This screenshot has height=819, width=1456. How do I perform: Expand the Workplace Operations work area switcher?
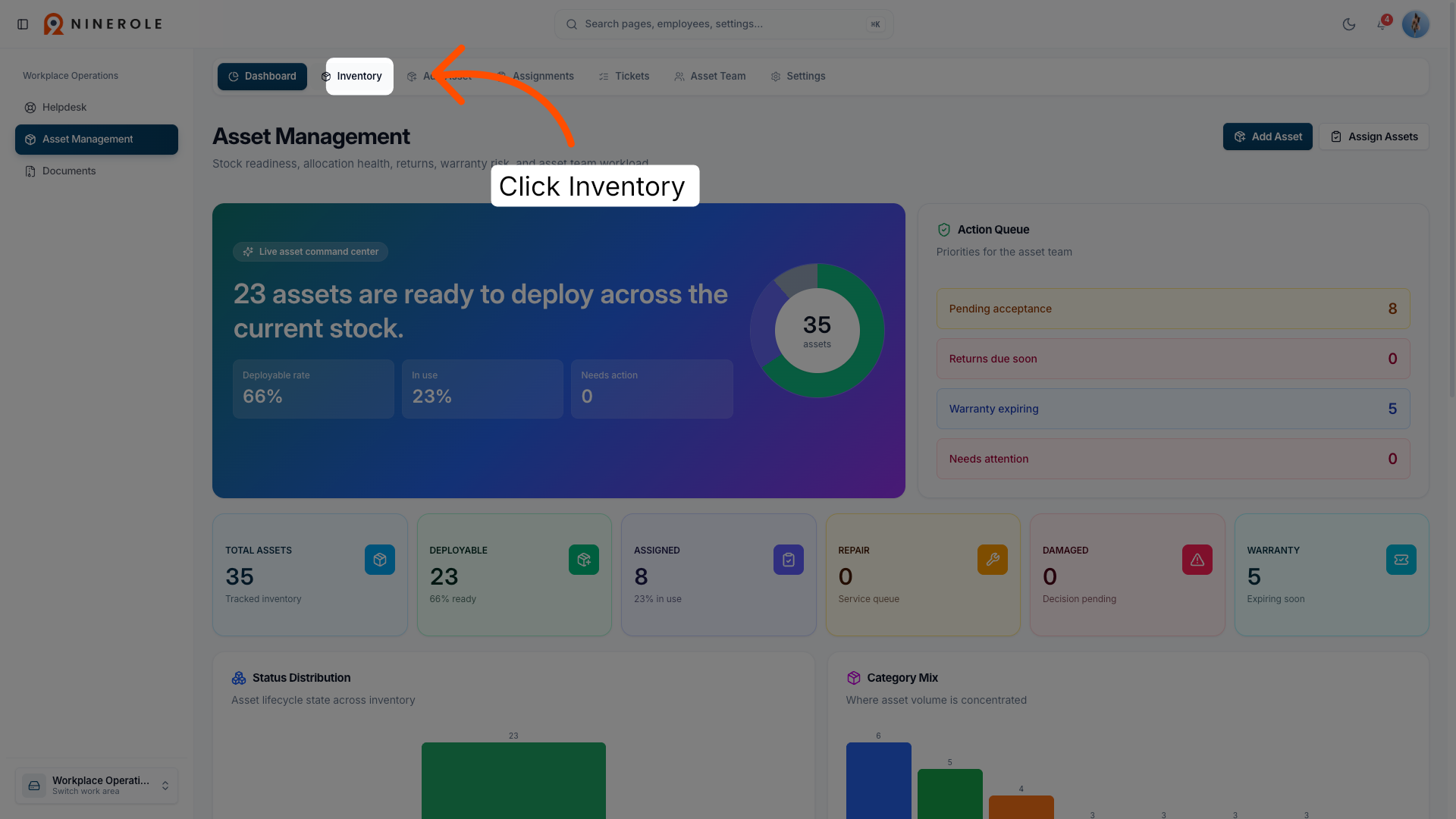[96, 786]
